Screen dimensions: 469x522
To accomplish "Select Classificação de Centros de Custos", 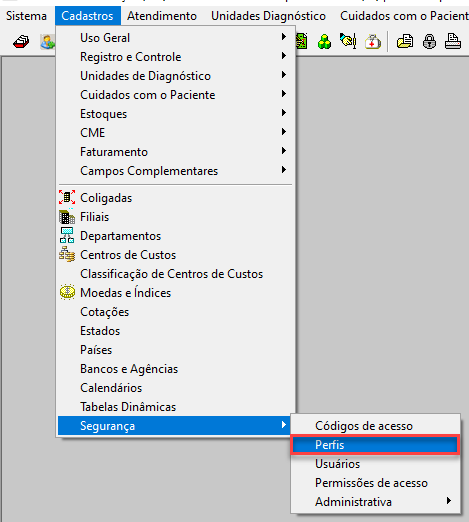I will [x=175, y=274].
